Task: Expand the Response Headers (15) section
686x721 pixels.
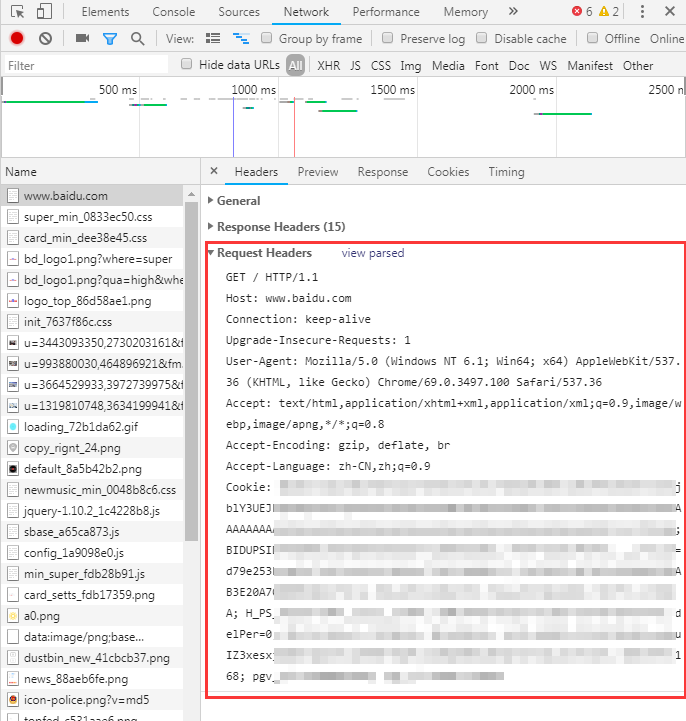Action: (280, 227)
